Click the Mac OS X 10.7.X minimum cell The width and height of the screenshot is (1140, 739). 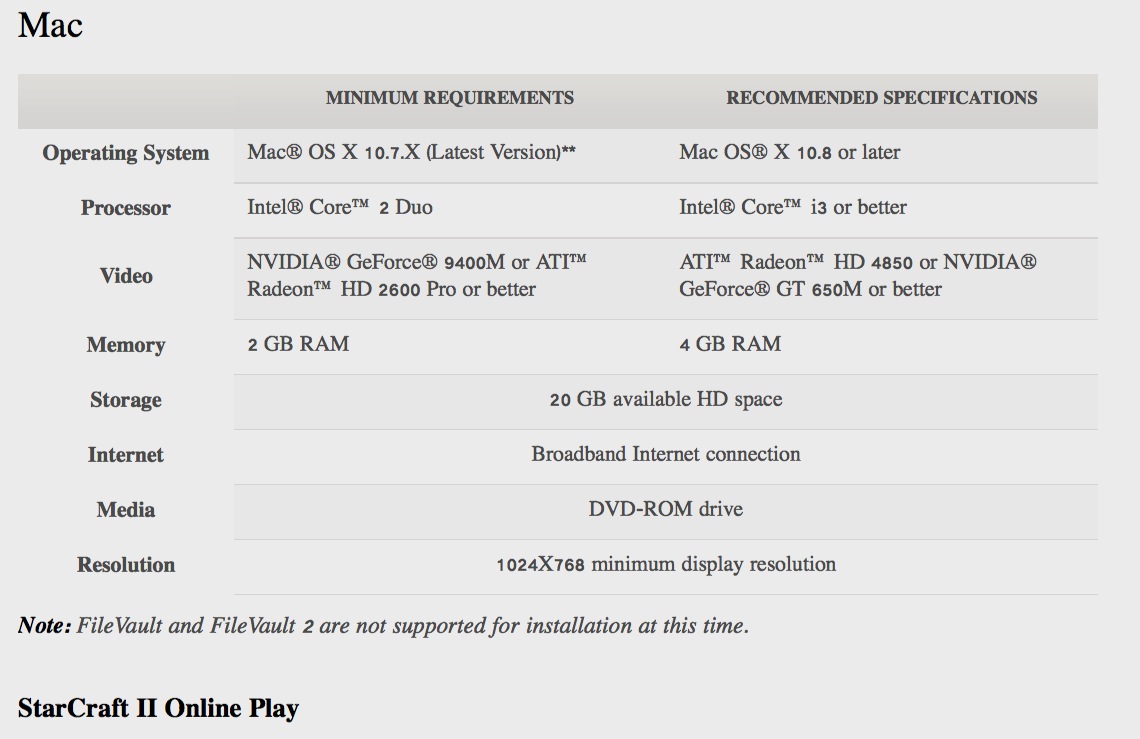tap(411, 153)
